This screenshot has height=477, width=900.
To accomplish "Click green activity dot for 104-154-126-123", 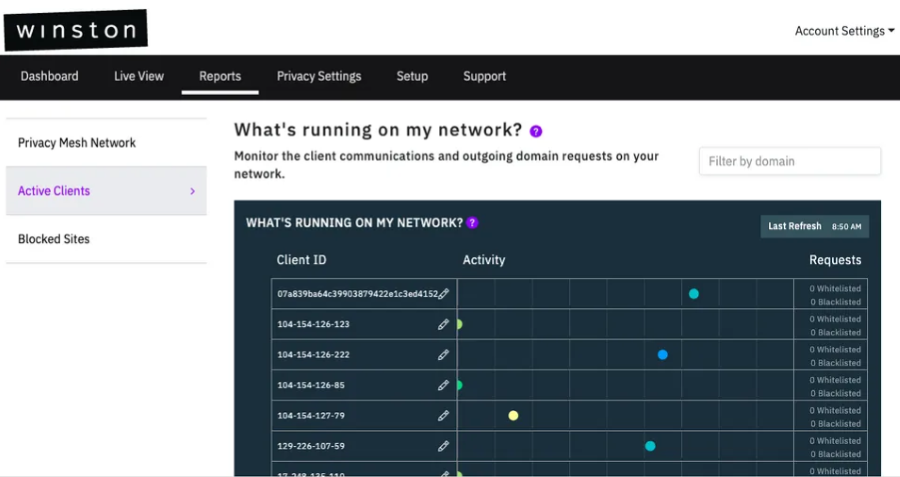I will click(460, 324).
